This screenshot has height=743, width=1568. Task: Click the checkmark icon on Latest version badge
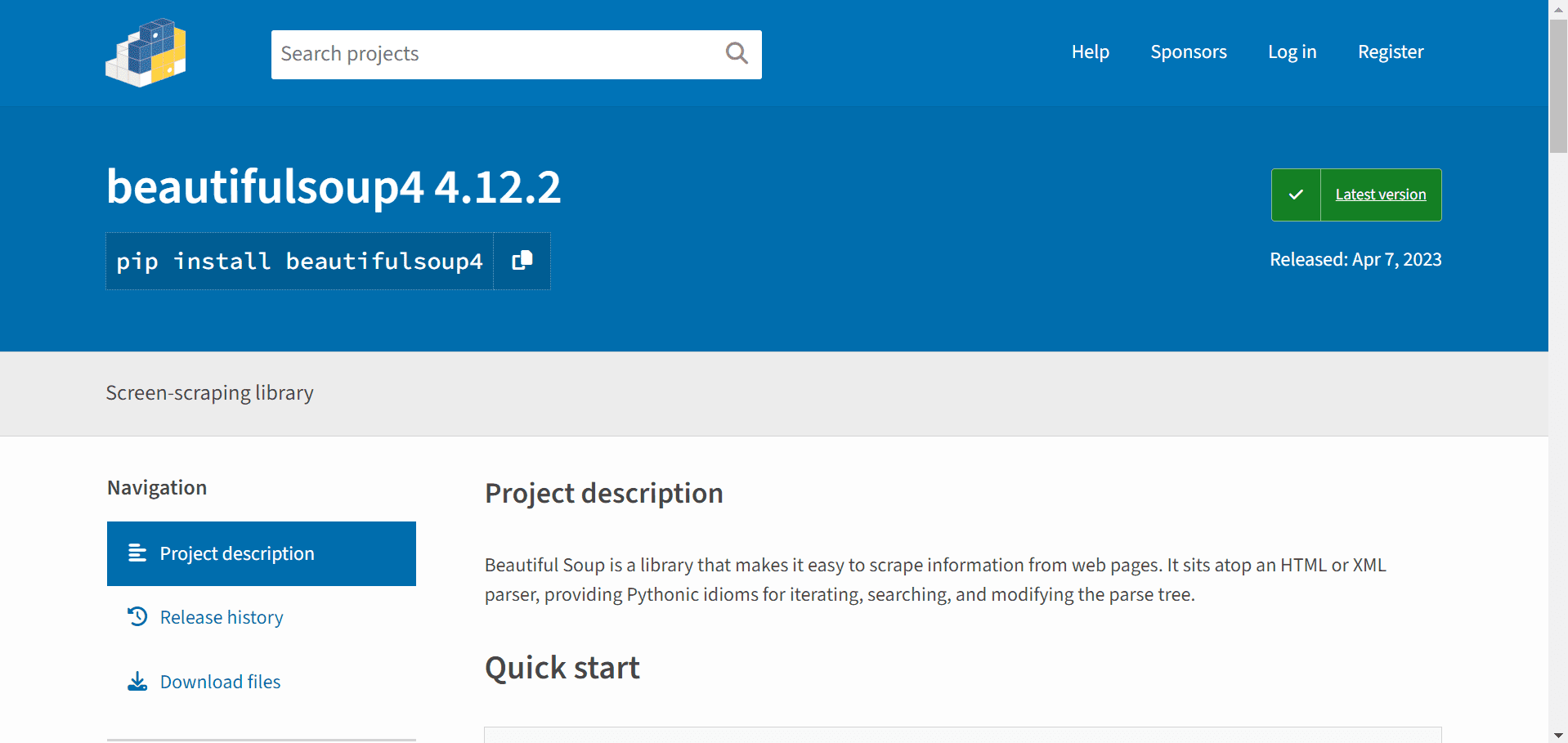tap(1296, 195)
